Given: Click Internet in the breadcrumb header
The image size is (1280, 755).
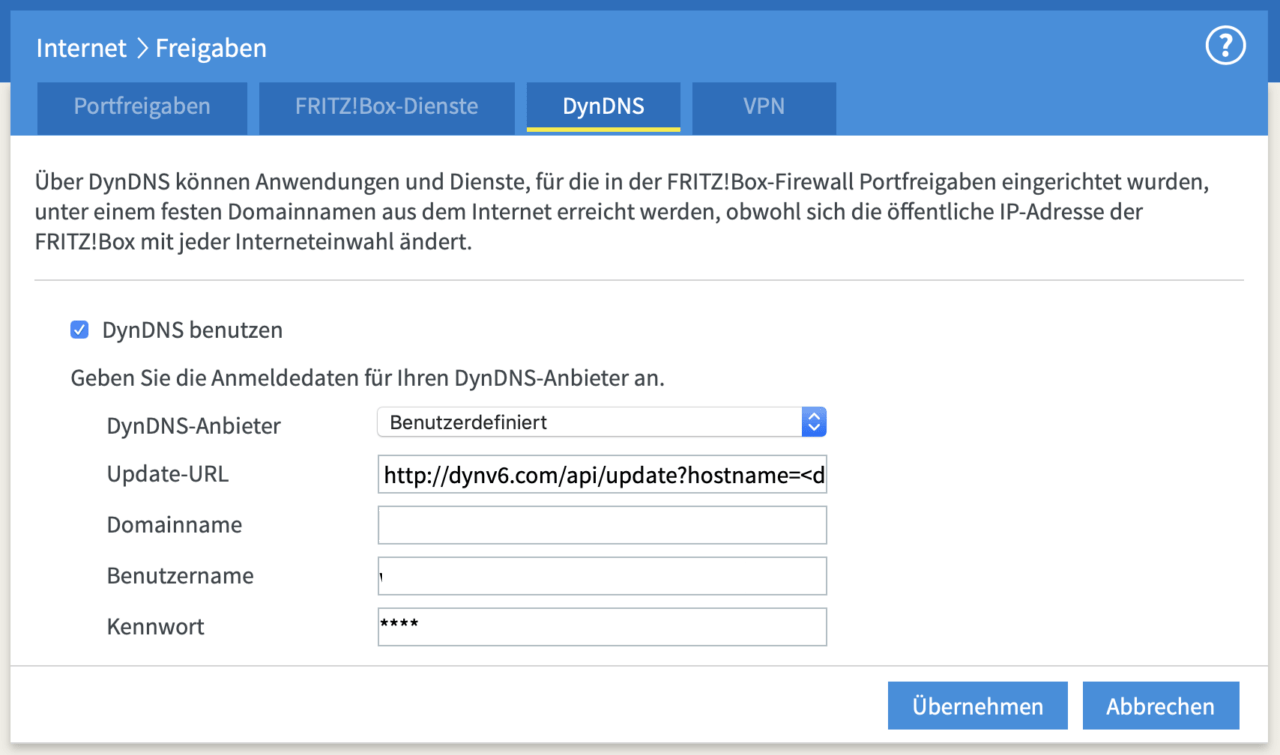Looking at the screenshot, I should [81, 48].
